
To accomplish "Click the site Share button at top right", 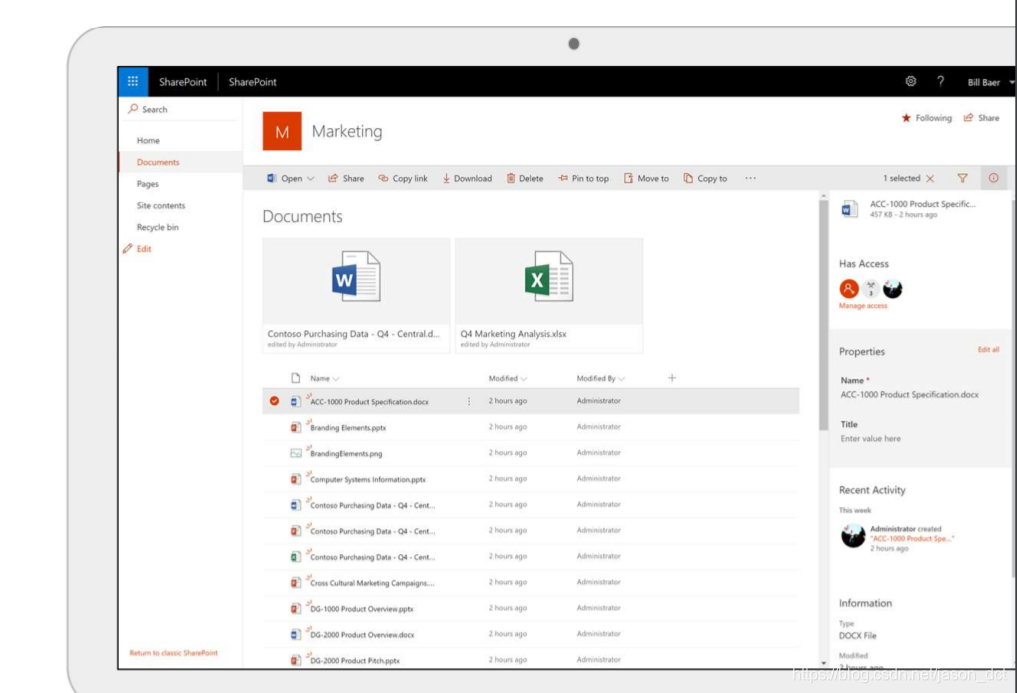I will pyautogui.click(x=981, y=118).
